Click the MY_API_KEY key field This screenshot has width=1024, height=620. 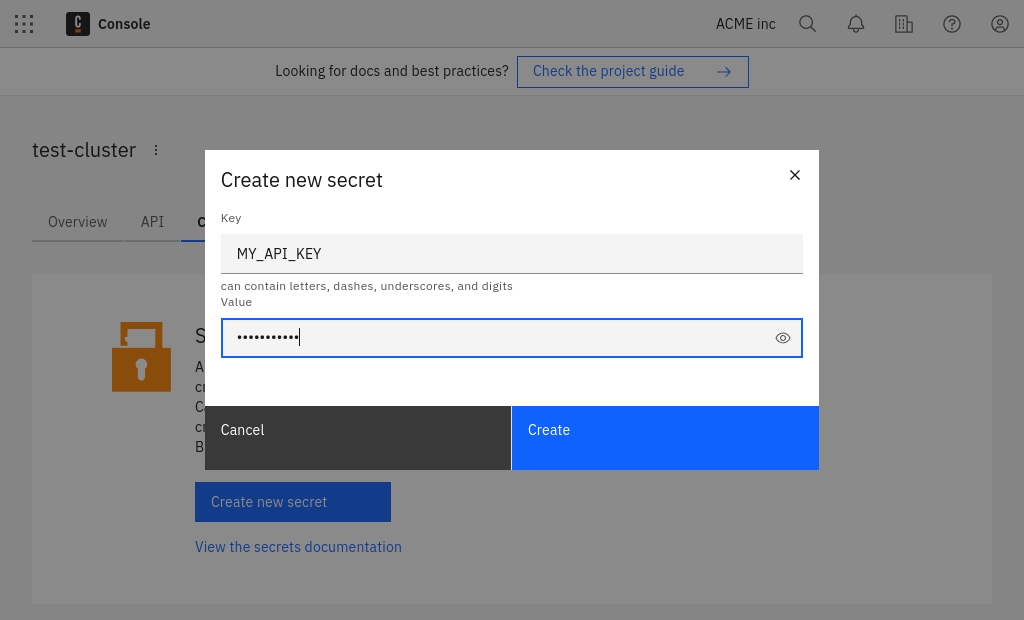click(x=511, y=253)
